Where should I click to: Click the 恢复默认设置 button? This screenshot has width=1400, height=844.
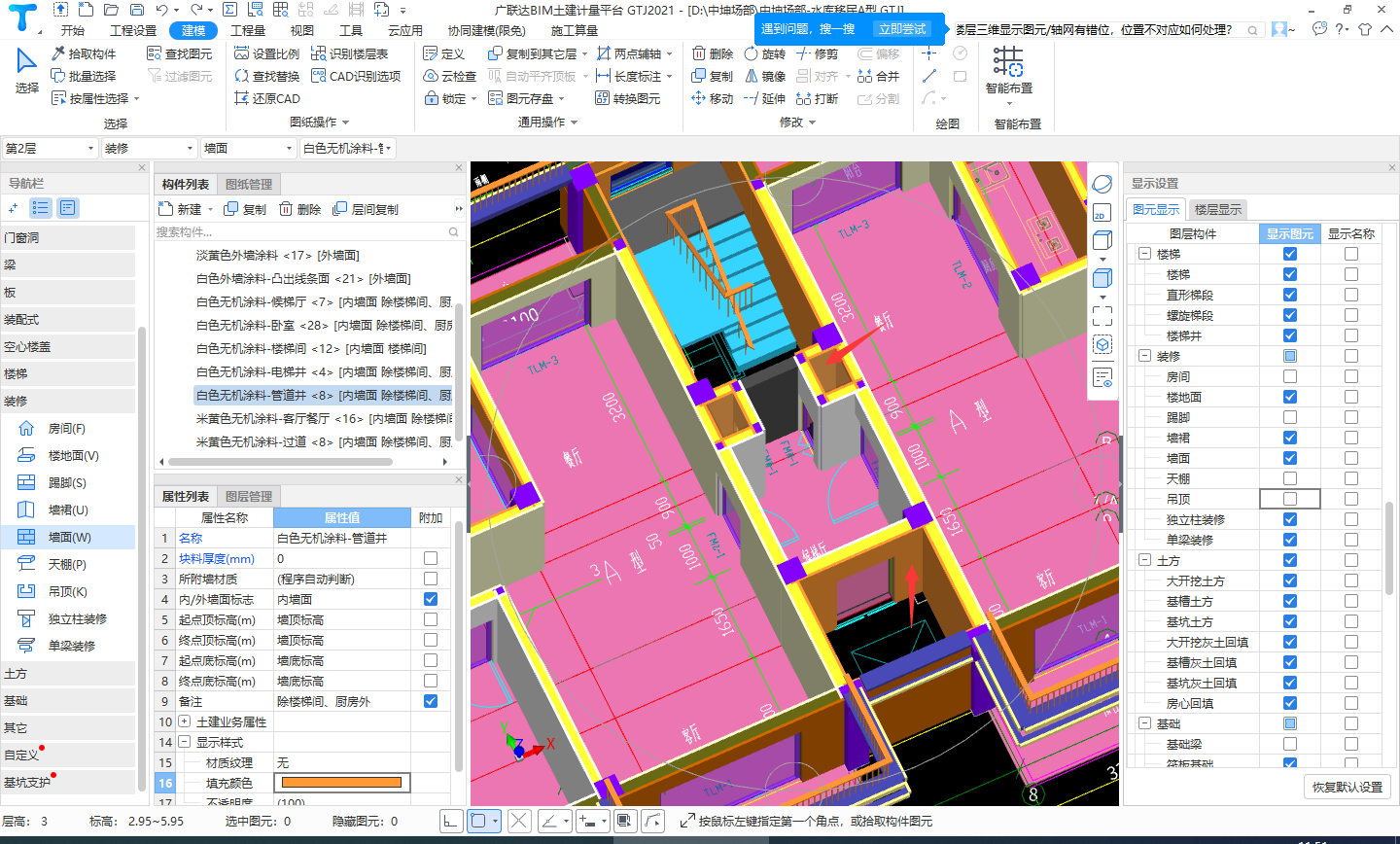point(1347,787)
